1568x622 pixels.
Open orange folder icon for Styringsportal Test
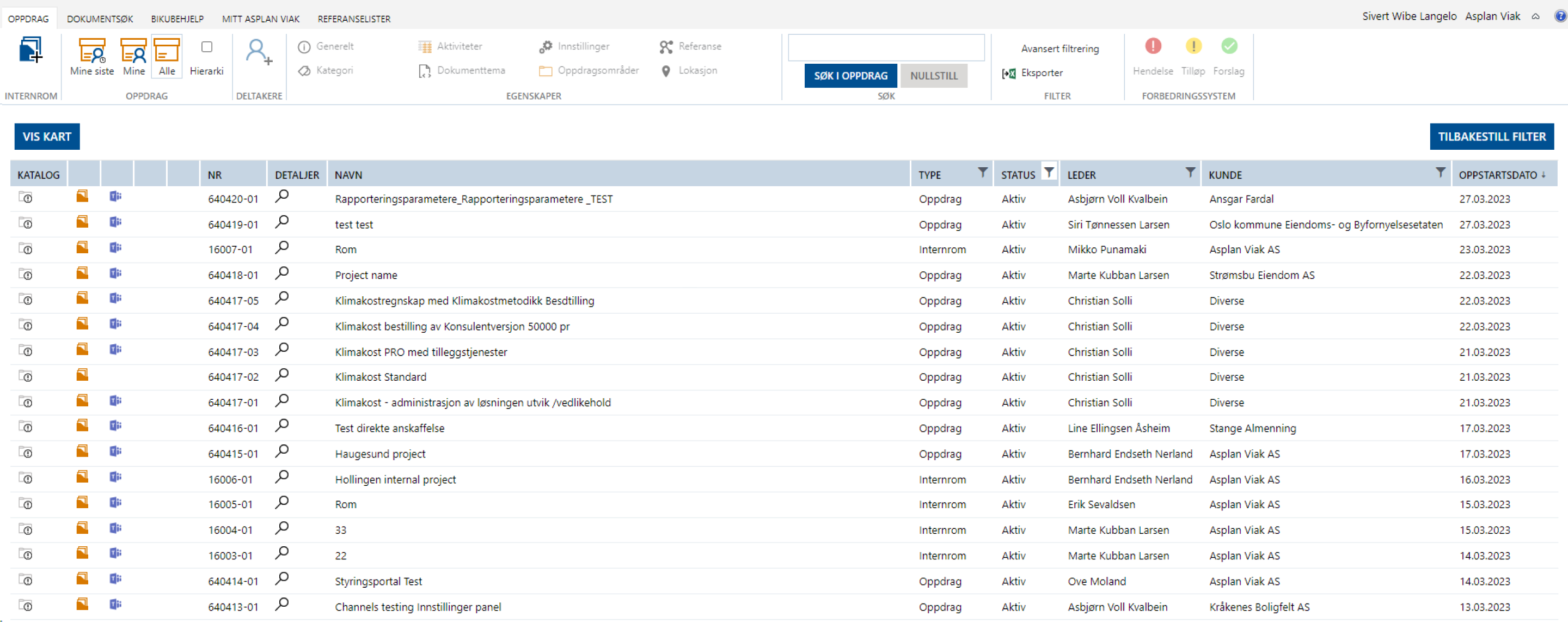point(82,579)
